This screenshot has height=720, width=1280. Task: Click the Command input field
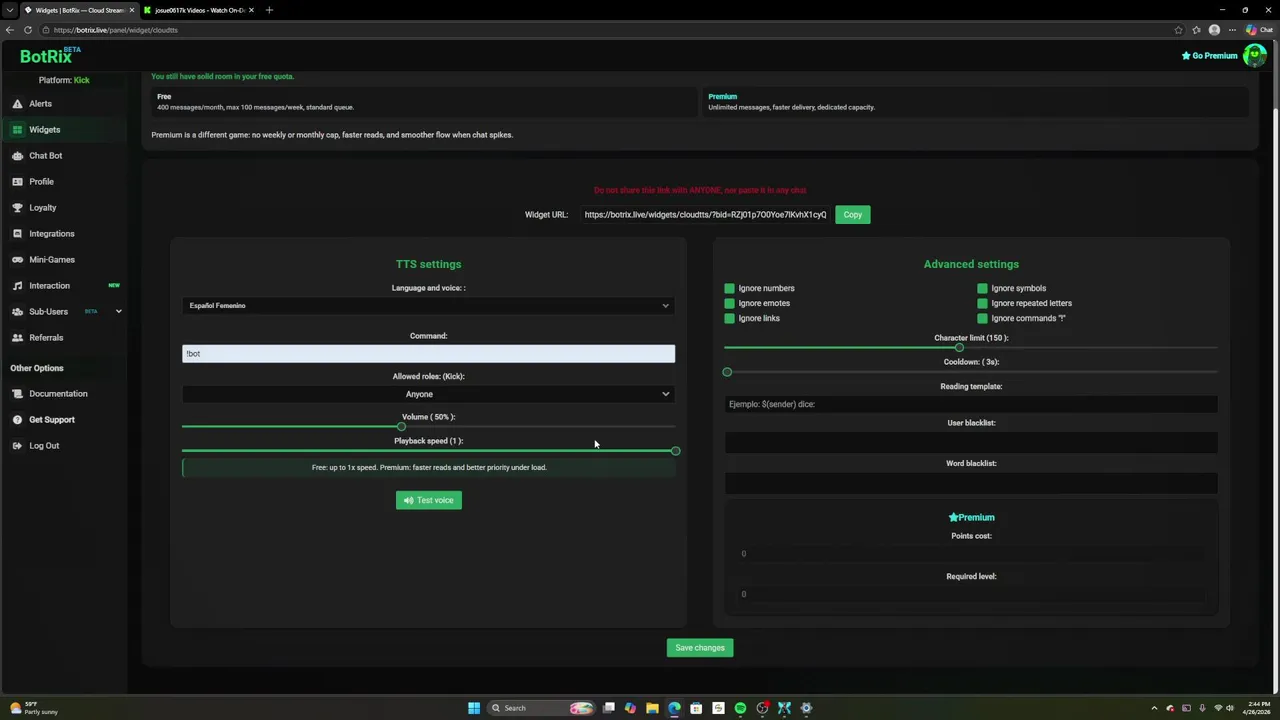coord(428,354)
